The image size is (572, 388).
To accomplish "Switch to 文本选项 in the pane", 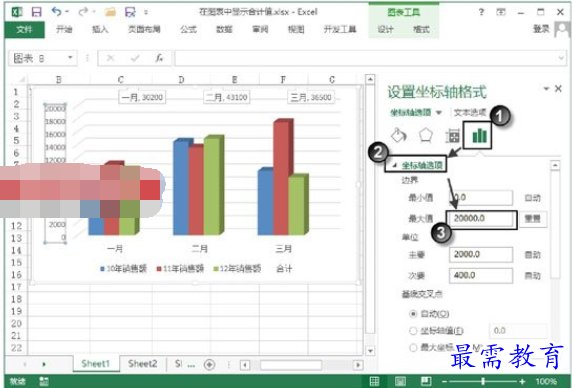I will coord(470,112).
